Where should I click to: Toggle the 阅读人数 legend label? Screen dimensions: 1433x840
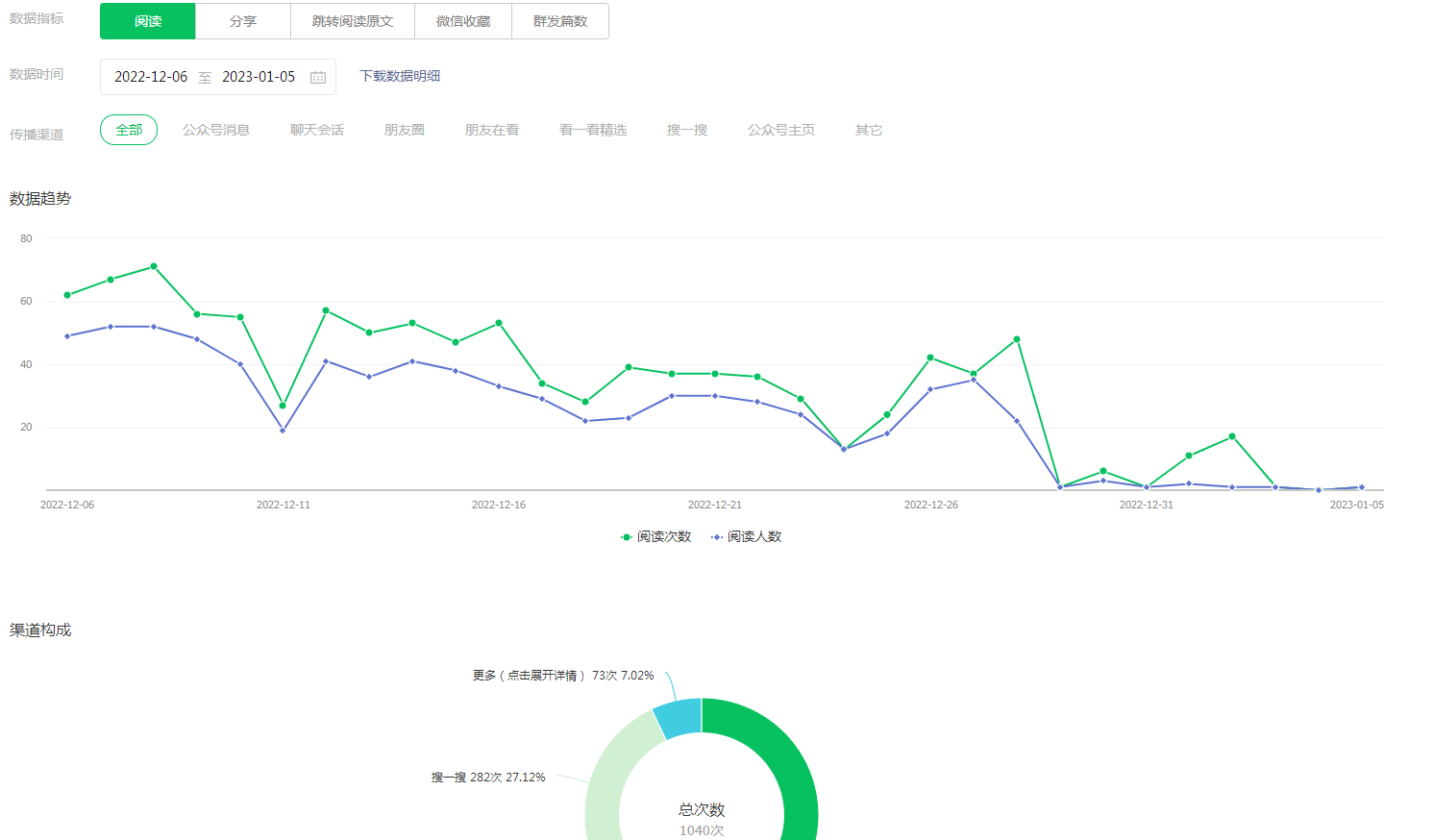[754, 537]
